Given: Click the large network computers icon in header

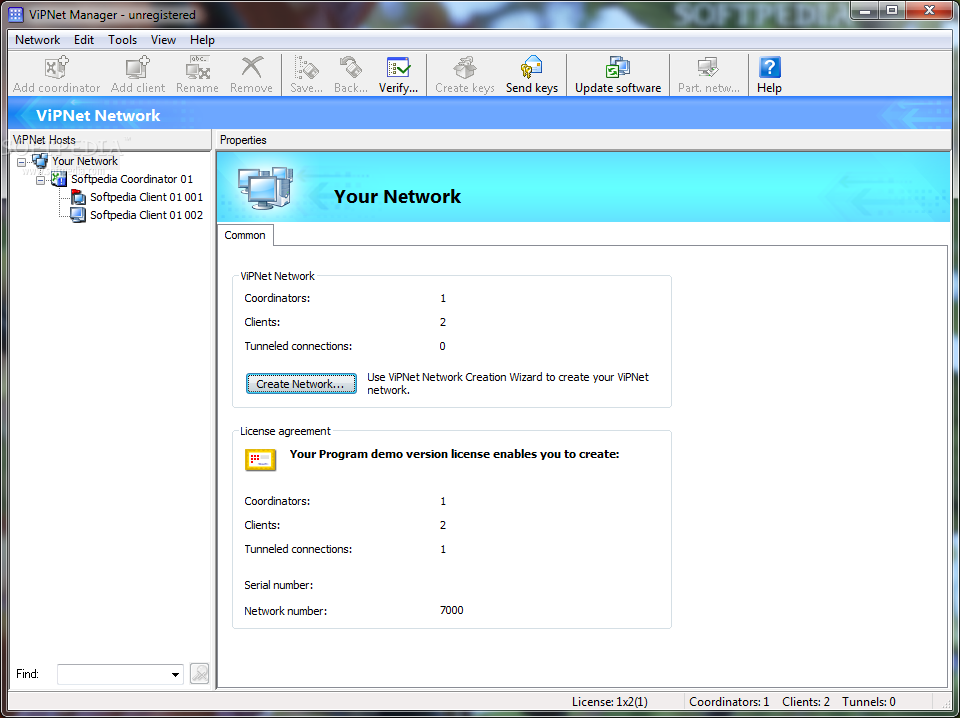Looking at the screenshot, I should [266, 187].
